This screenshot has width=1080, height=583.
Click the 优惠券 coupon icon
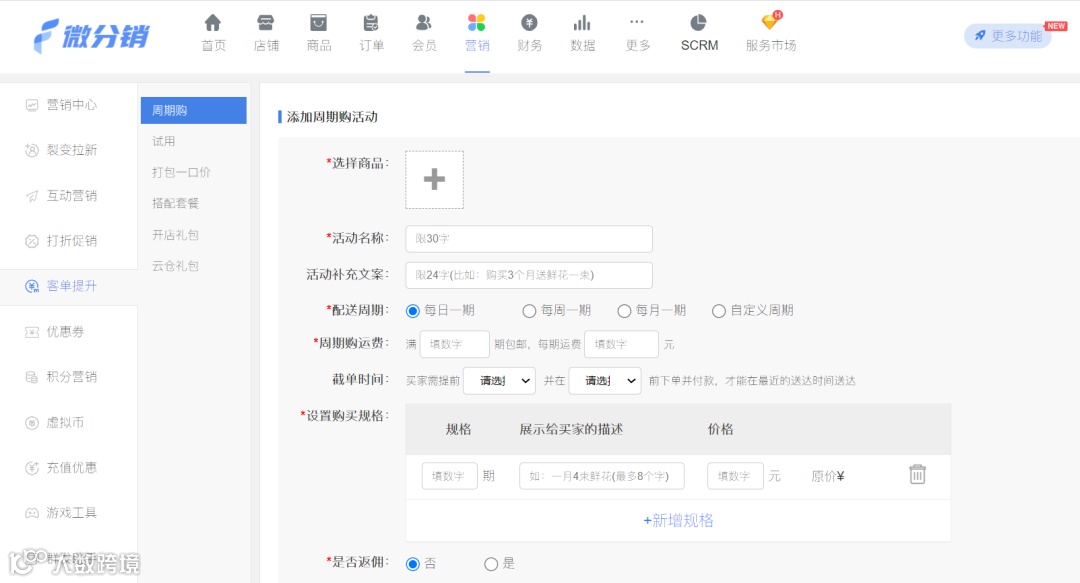click(x=32, y=331)
